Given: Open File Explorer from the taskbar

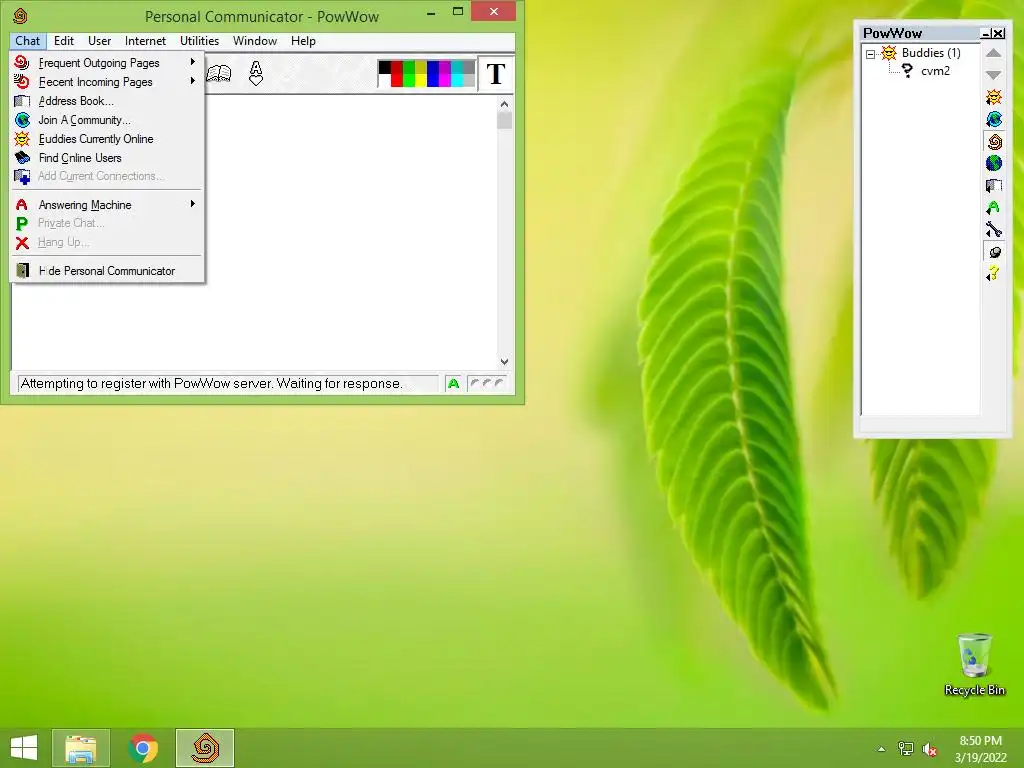Looking at the screenshot, I should pyautogui.click(x=81, y=748).
